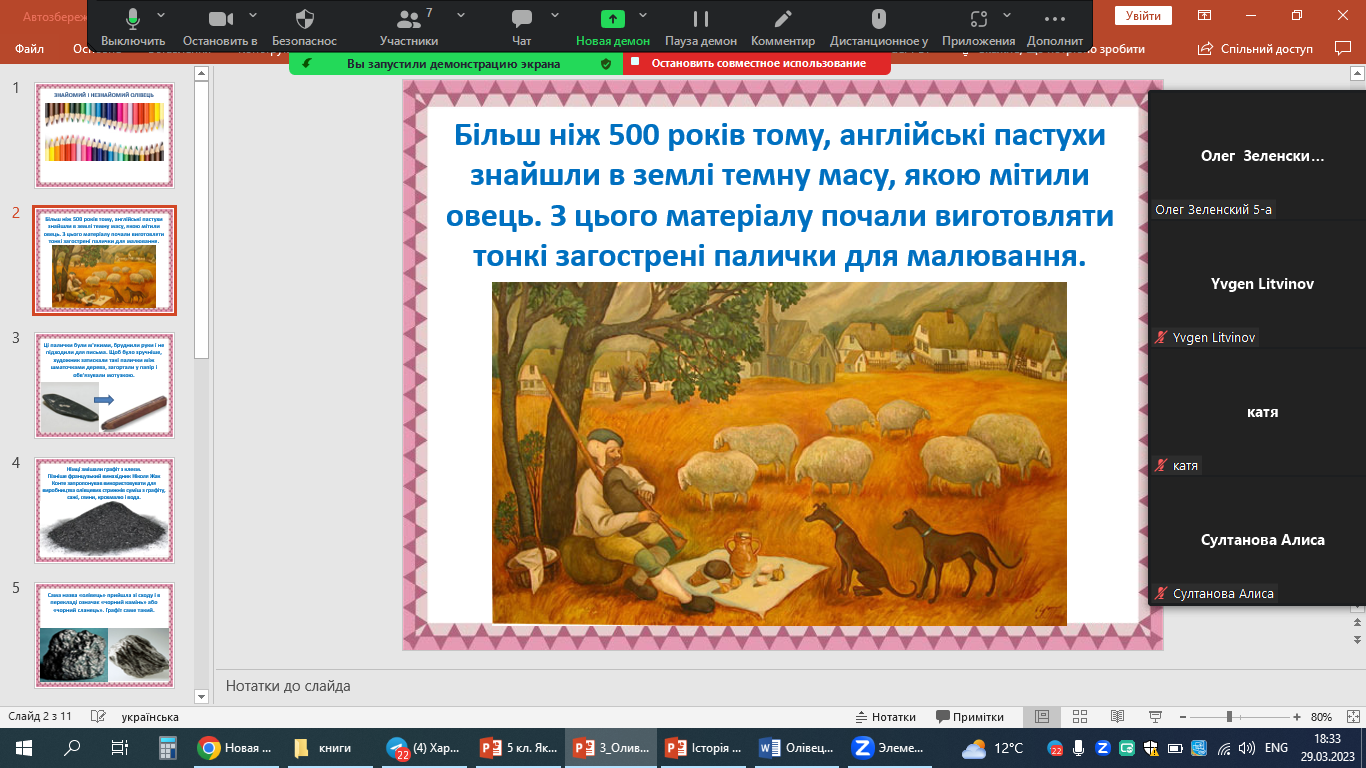The width and height of the screenshot is (1366, 768).
Task: Switch to Slide Sorter view
Action: pyautogui.click(x=1079, y=717)
